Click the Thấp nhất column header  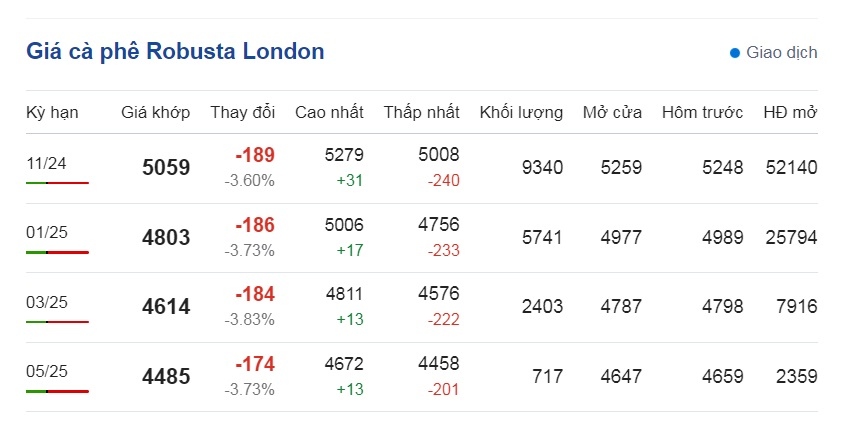pos(421,112)
